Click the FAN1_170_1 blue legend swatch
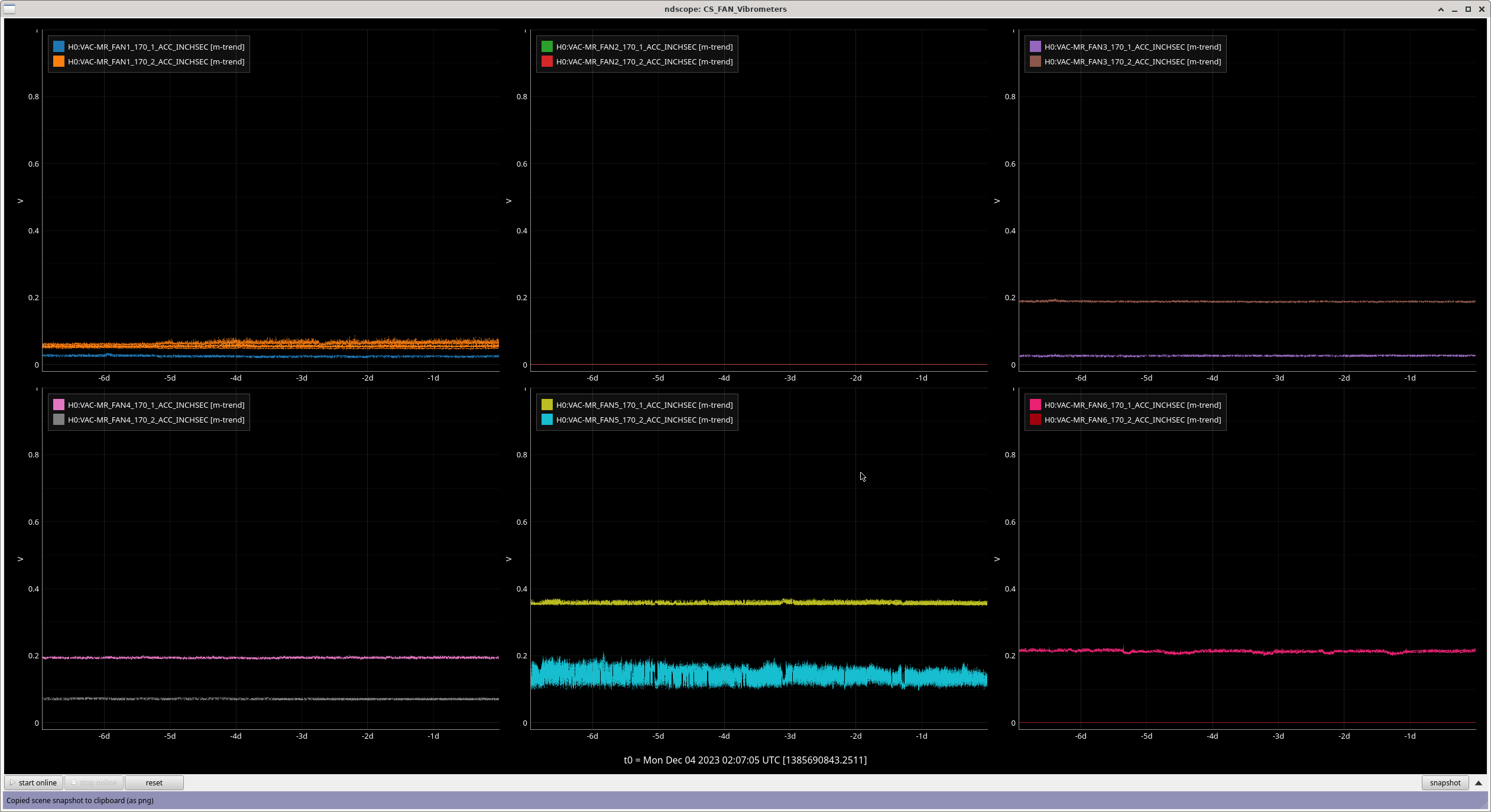The width and height of the screenshot is (1491, 812). point(59,47)
